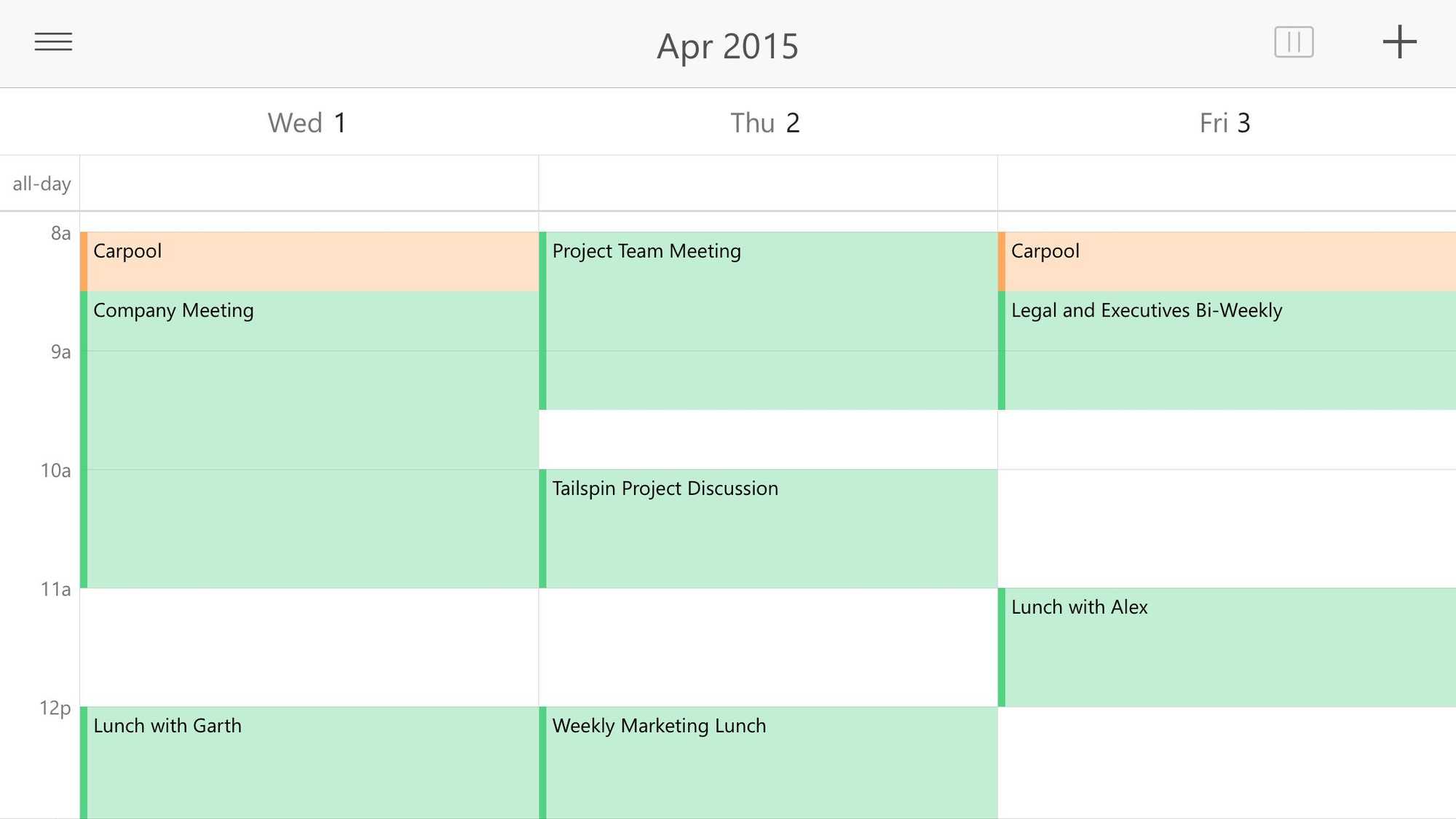This screenshot has height=819, width=1456.
Task: Open the Weekly Marketing Lunch event
Action: click(x=768, y=763)
